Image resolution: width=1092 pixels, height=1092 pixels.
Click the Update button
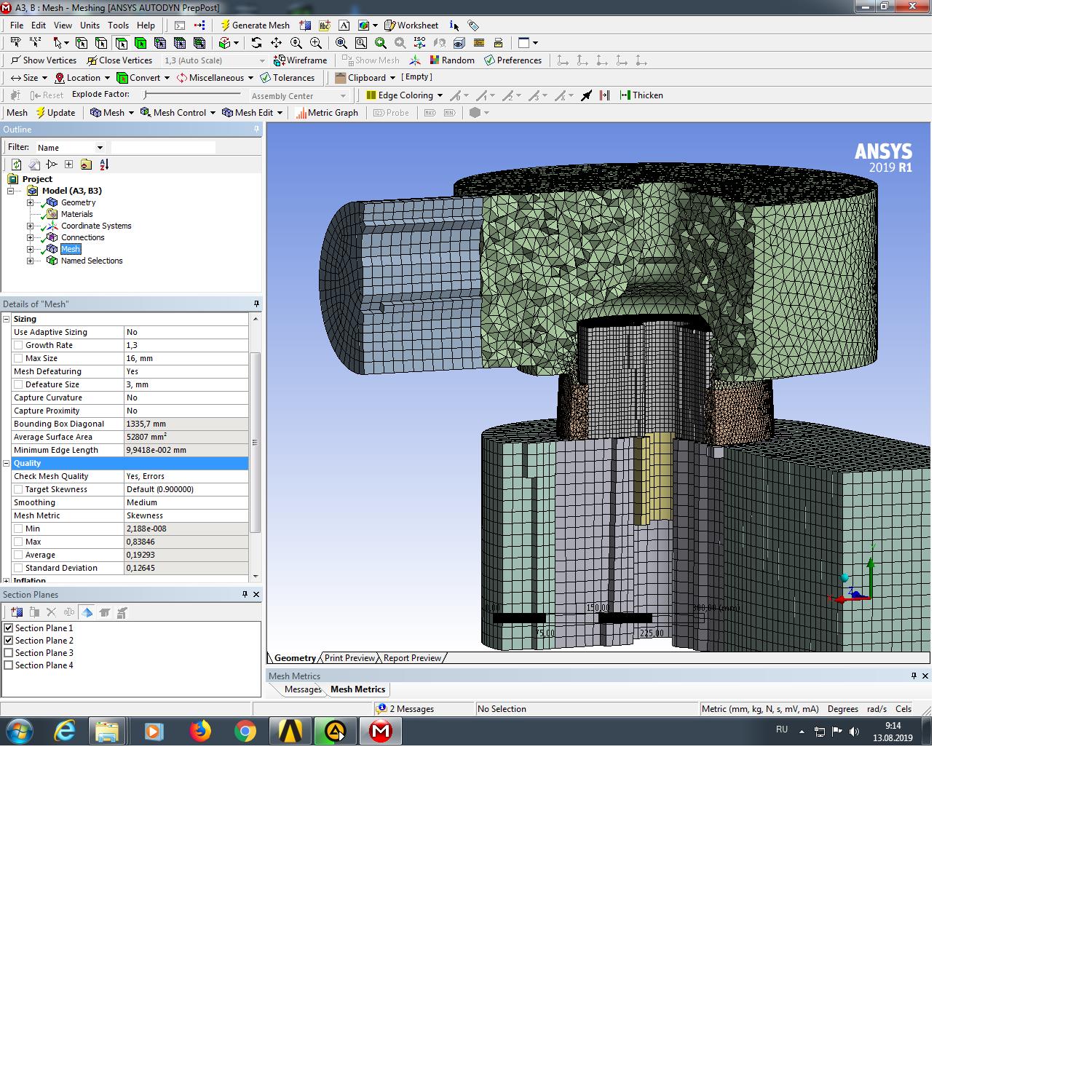tap(55, 113)
